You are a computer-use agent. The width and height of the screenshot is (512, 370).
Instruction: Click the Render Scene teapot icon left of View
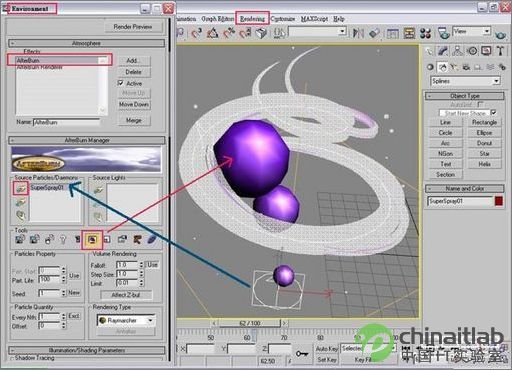(443, 33)
